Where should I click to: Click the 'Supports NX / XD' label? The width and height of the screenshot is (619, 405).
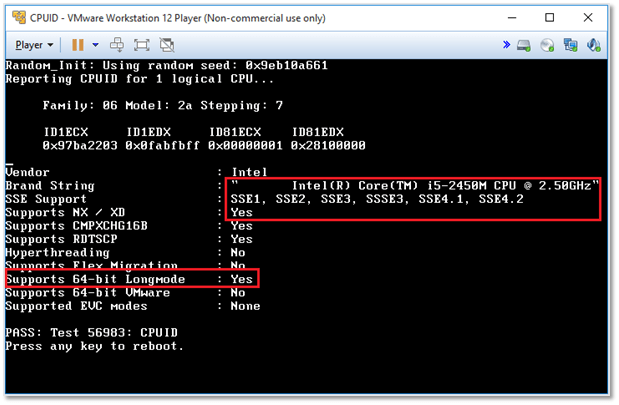click(65, 212)
